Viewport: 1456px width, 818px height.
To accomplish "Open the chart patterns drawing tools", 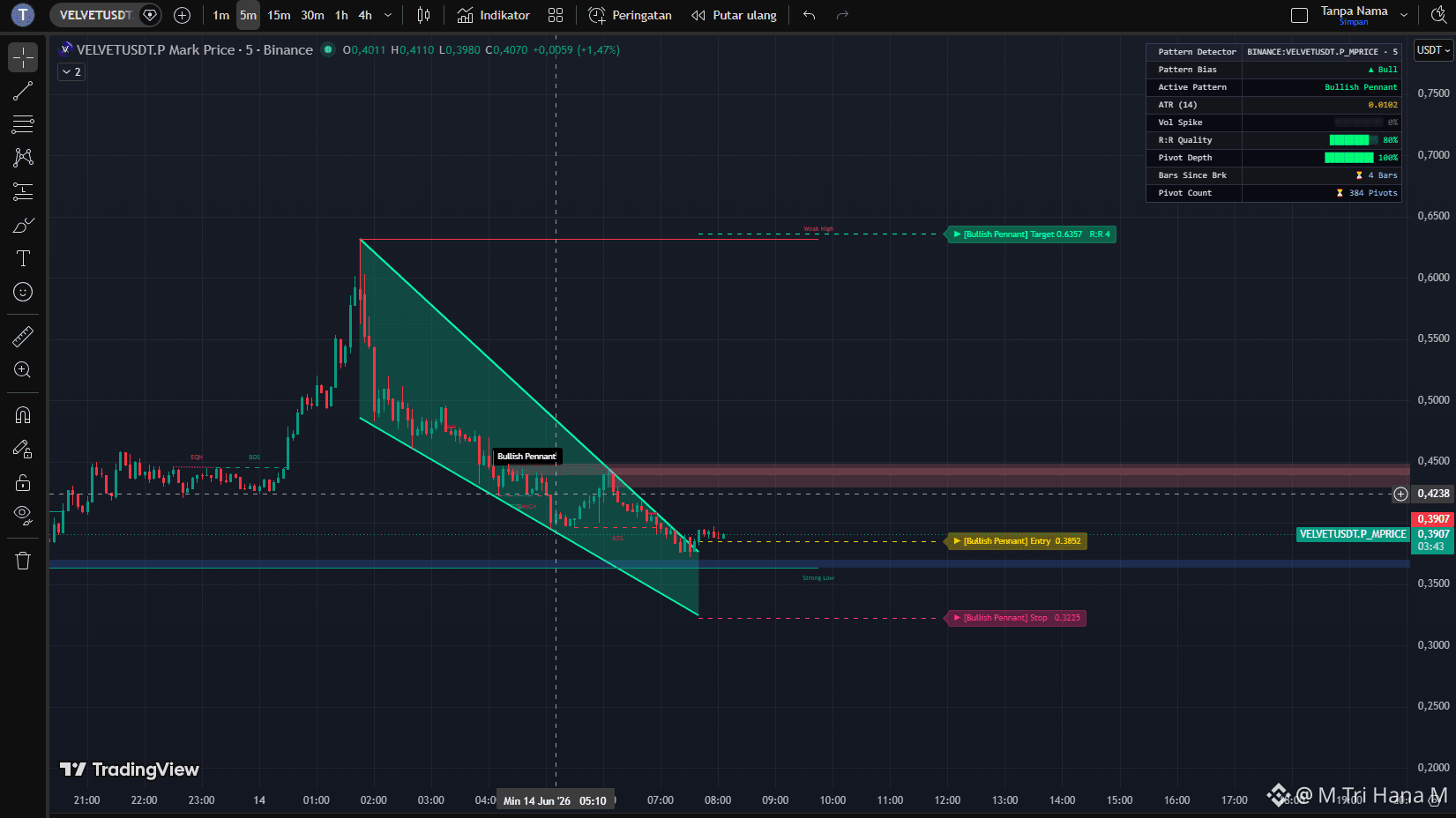I will click(x=23, y=158).
